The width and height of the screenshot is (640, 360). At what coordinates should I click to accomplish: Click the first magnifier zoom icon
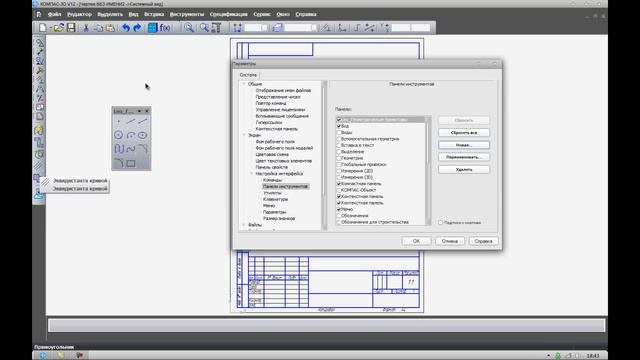pos(189,28)
